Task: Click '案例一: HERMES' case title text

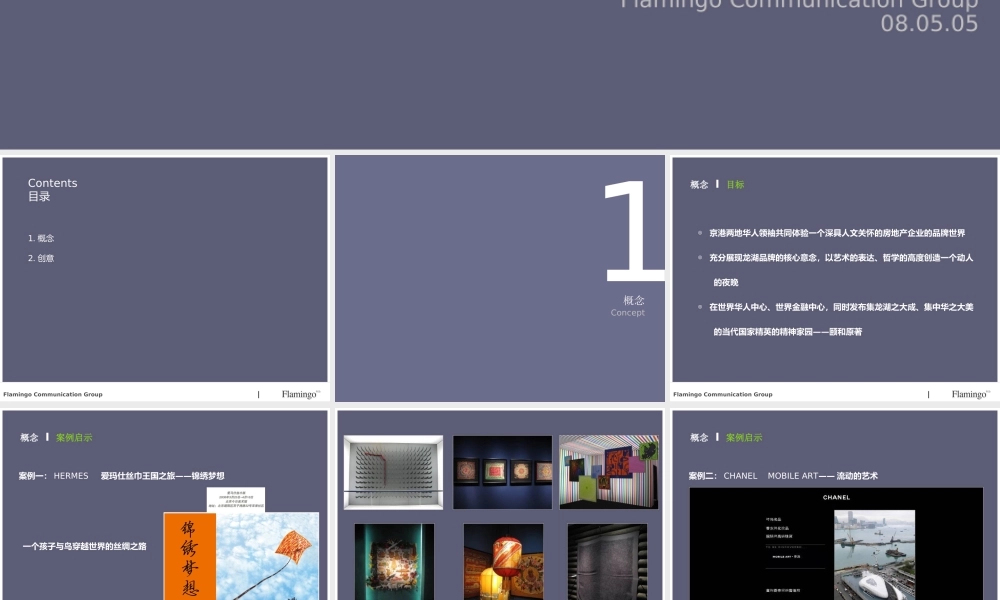Action: [54, 476]
